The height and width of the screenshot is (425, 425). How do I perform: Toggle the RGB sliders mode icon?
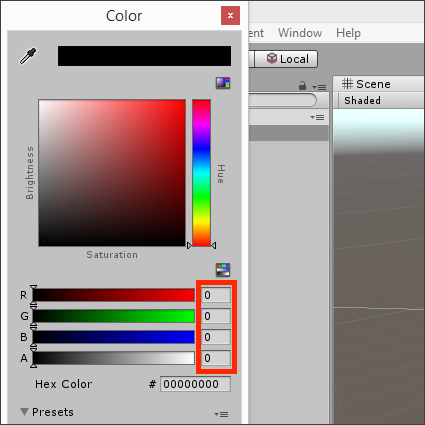[x=223, y=270]
